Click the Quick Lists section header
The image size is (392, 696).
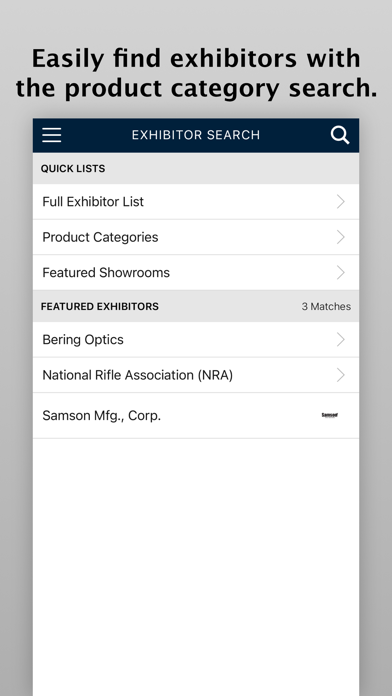[x=196, y=168]
